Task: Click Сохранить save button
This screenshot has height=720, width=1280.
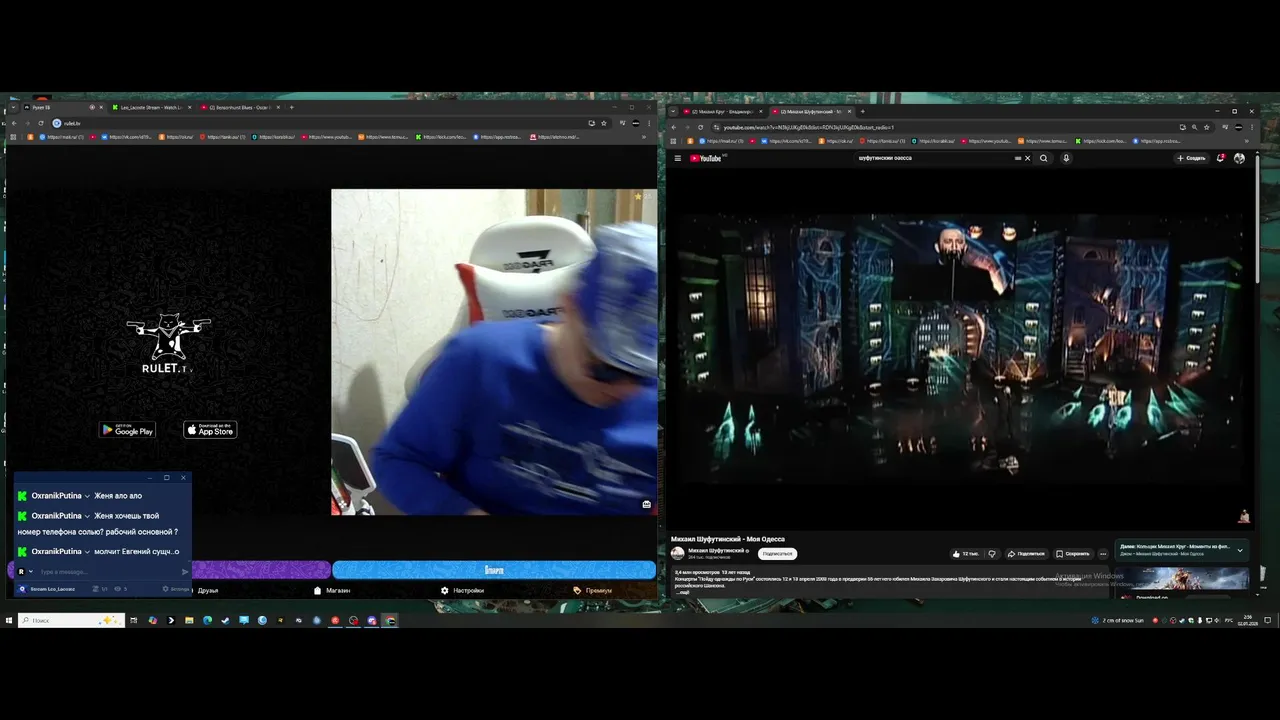Action: (1073, 553)
